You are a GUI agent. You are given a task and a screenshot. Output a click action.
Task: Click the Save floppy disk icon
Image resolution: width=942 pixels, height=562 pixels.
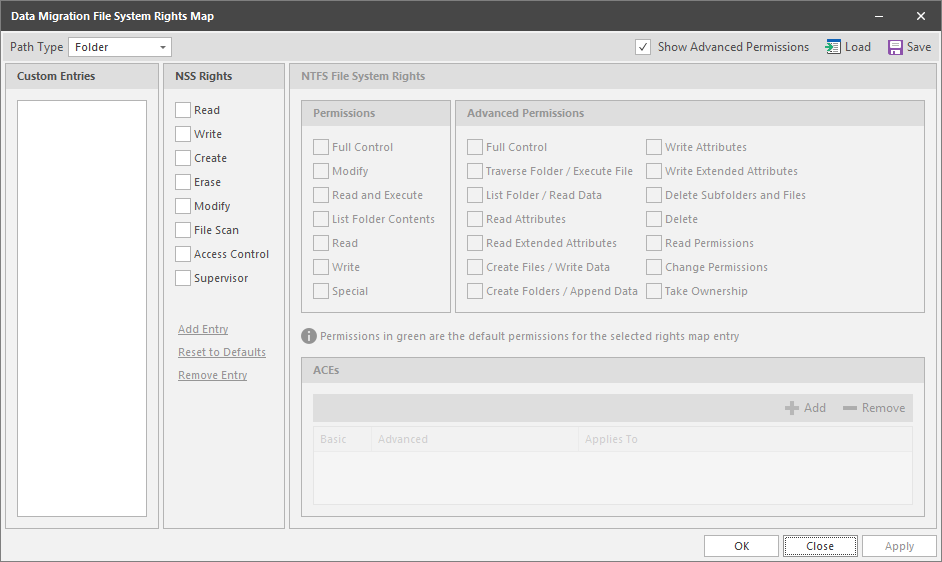896,47
